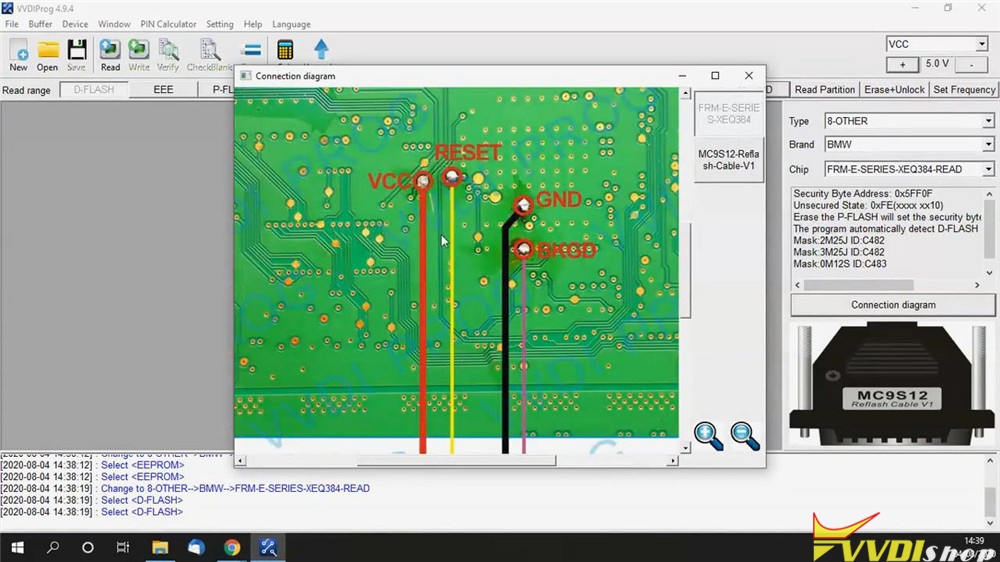Open the Windows Start menu
Viewport: 1000px width, 562px height.
point(17,547)
